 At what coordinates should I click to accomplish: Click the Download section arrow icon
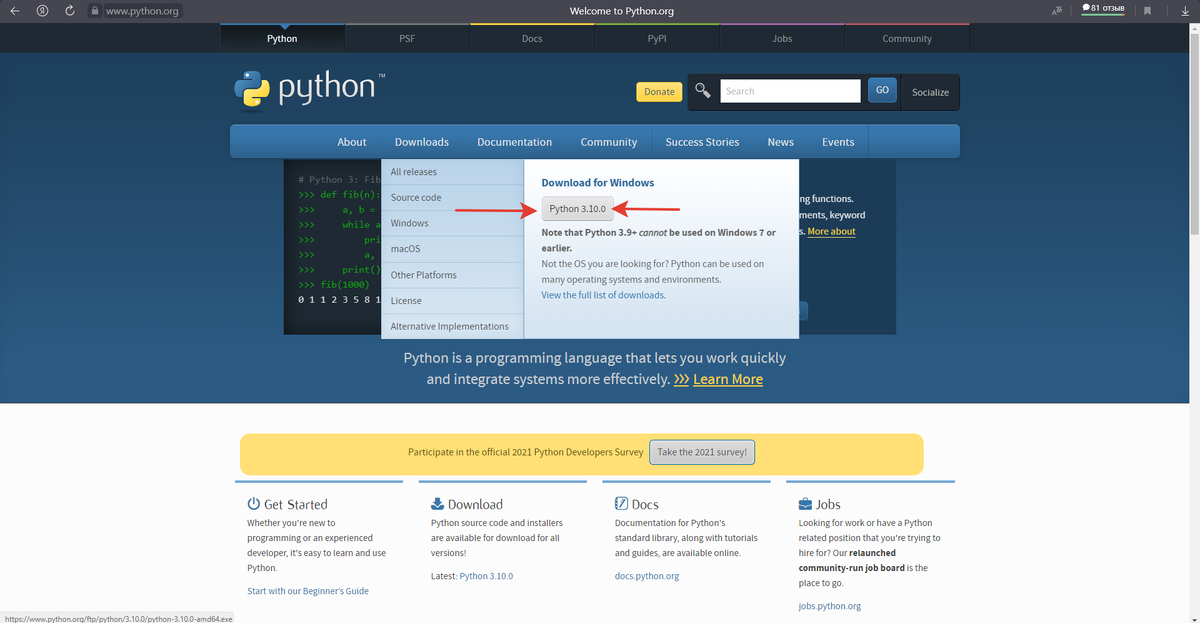pos(437,504)
